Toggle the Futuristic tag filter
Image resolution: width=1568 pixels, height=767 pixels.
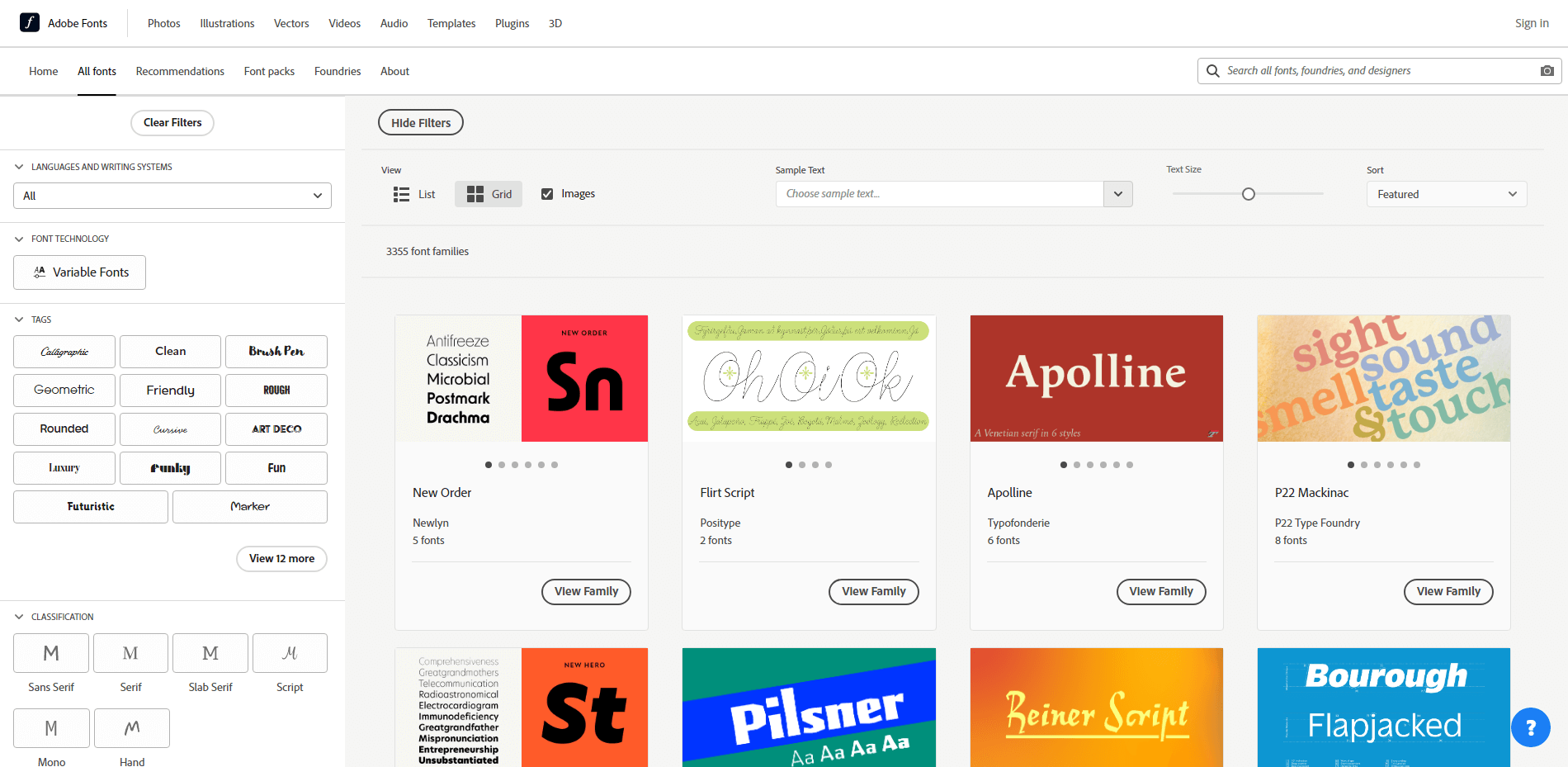point(91,507)
